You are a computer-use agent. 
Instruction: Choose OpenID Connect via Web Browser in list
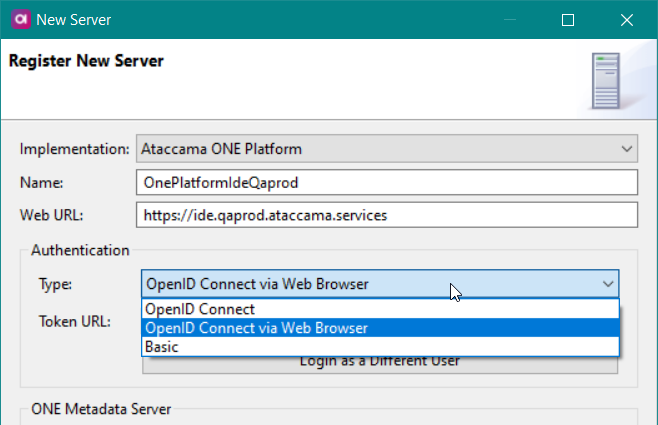coord(256,328)
